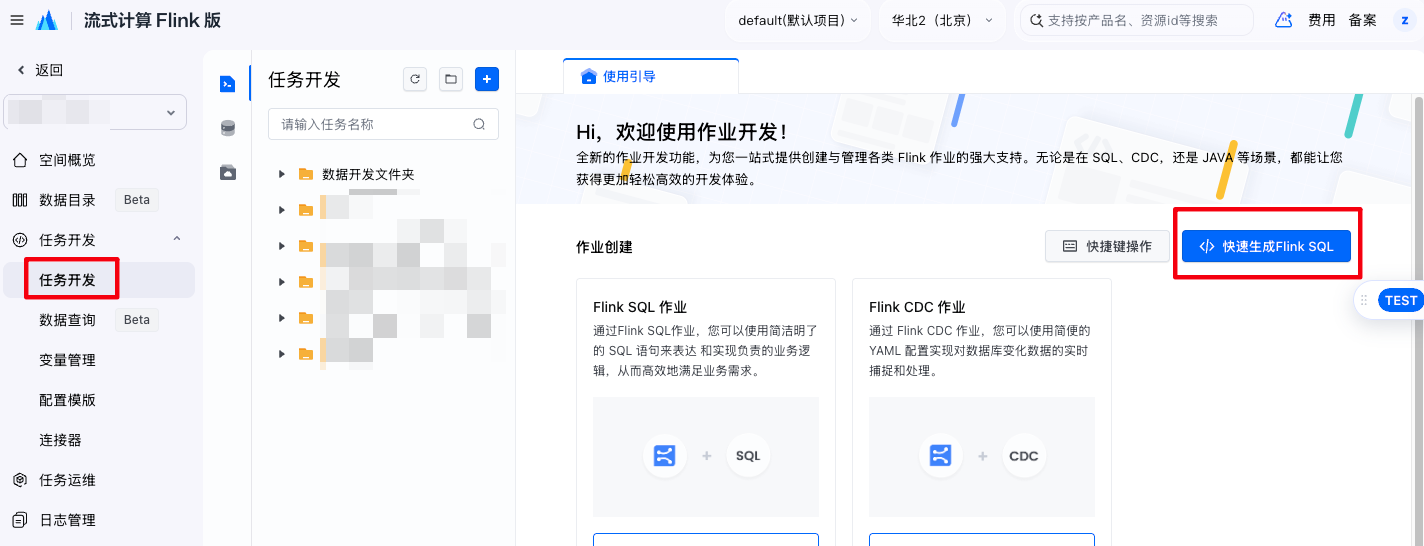The width and height of the screenshot is (1424, 546).
Task: Switch to the 使用引导 tab
Action: [650, 76]
